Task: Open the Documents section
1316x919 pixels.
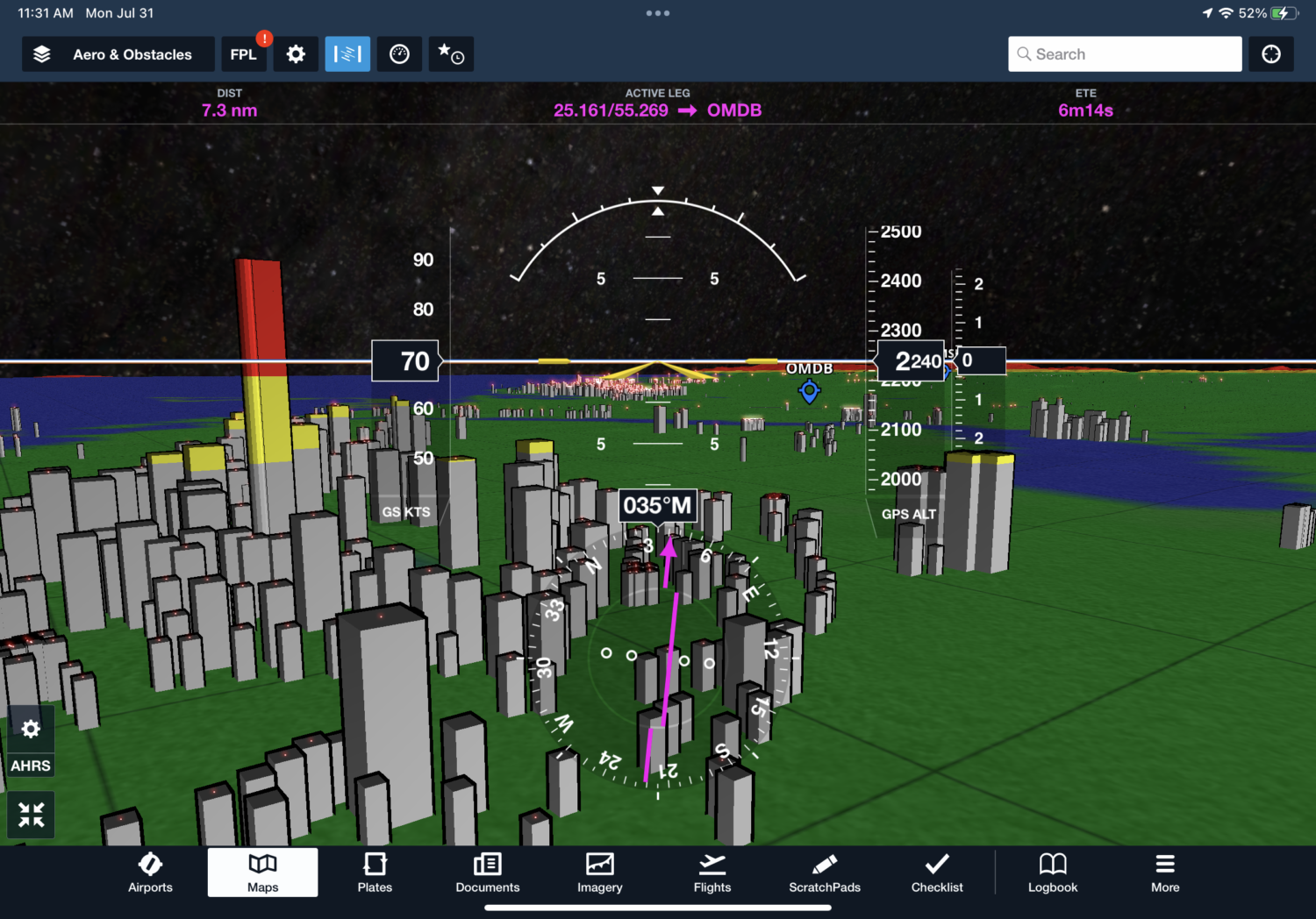Action: tap(487, 873)
